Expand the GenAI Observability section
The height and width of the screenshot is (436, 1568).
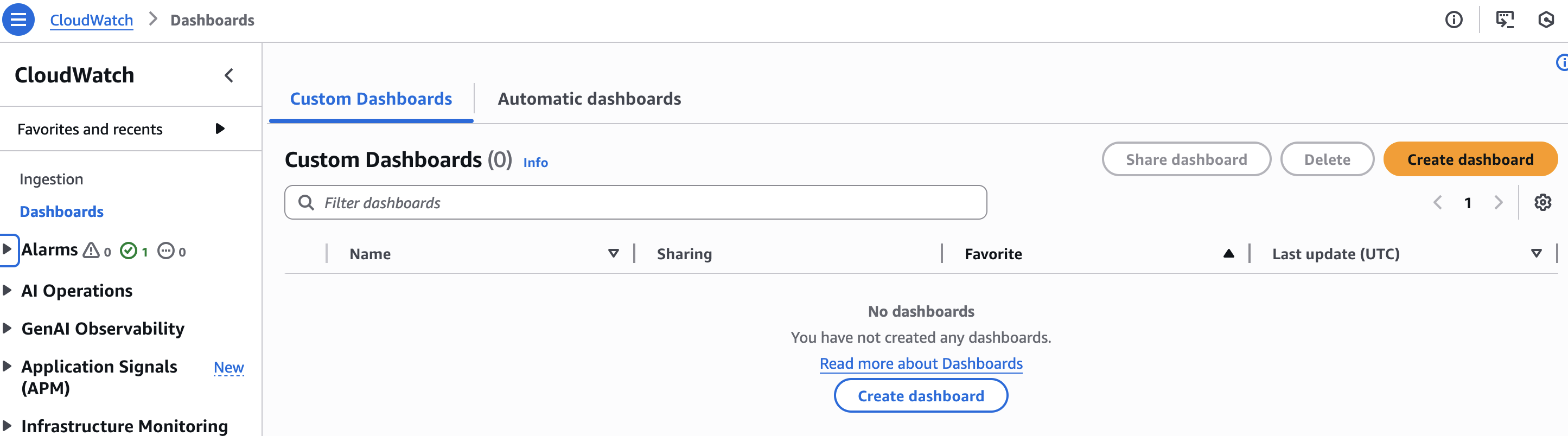tap(7, 329)
